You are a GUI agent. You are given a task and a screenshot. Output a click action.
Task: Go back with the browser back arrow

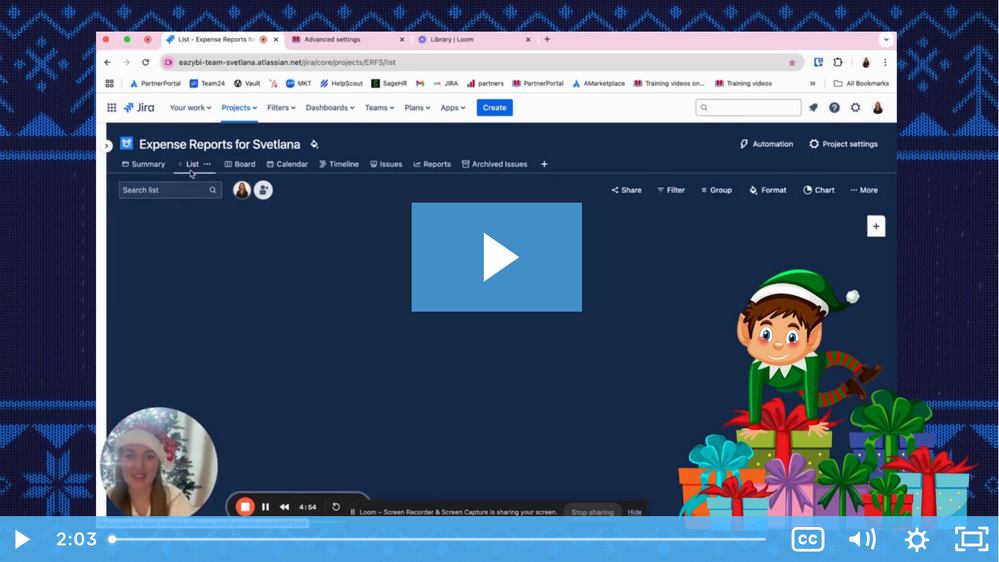[108, 62]
